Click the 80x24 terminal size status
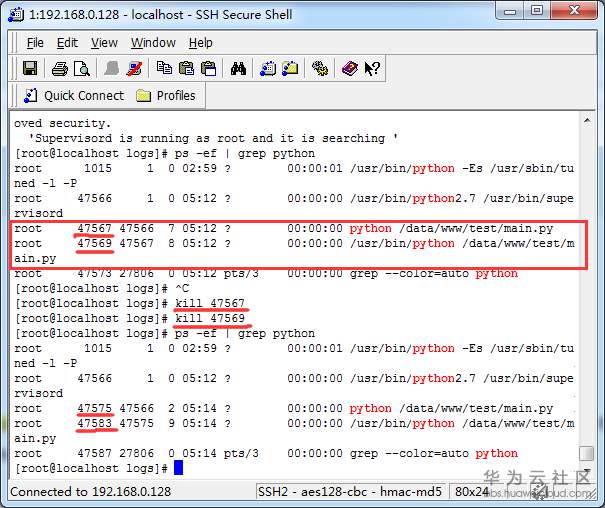Image resolution: width=605 pixels, height=508 pixels. [472, 492]
